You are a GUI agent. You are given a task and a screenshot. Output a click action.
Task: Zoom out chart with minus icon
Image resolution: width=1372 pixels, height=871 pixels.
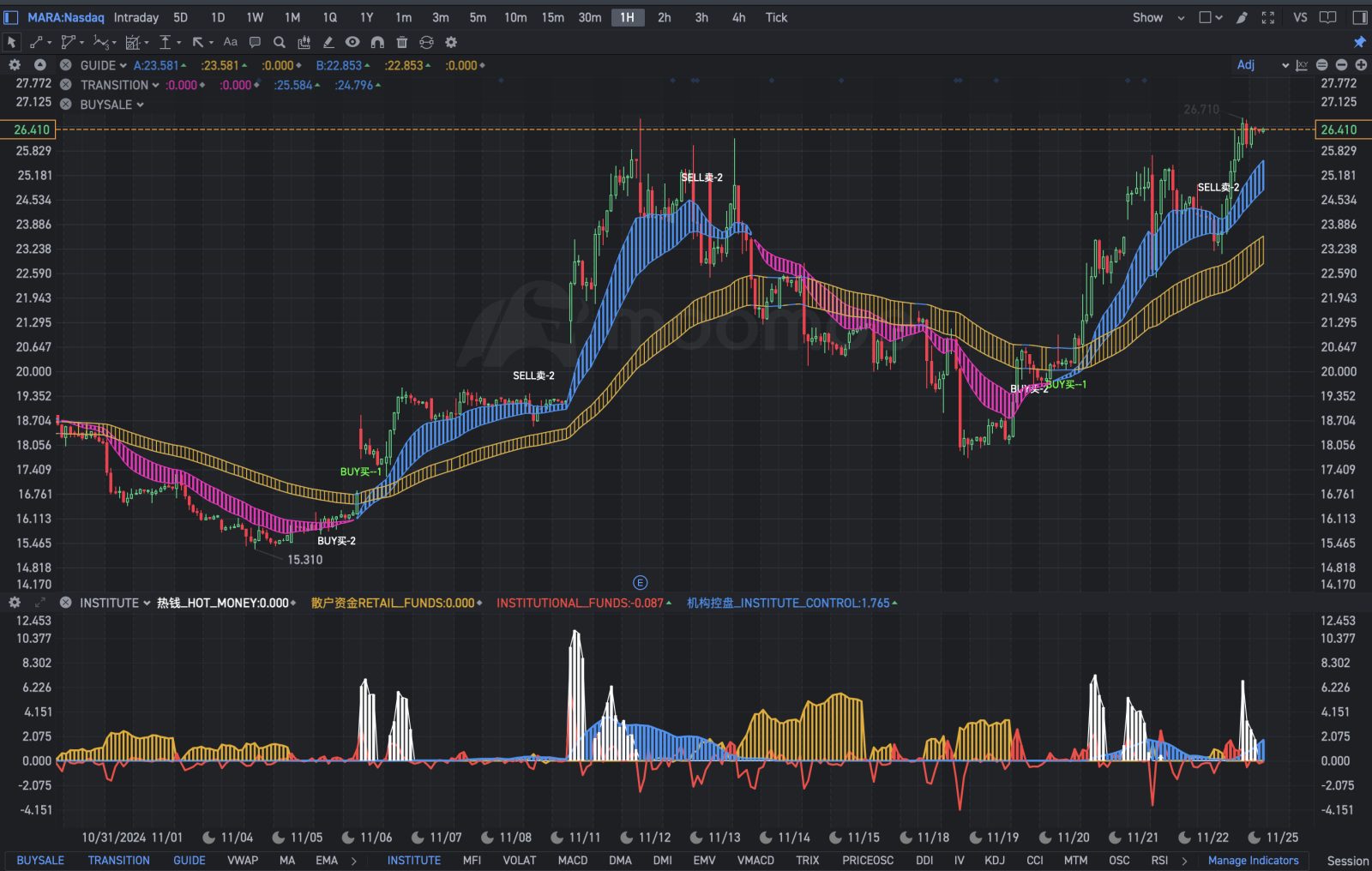click(1341, 65)
